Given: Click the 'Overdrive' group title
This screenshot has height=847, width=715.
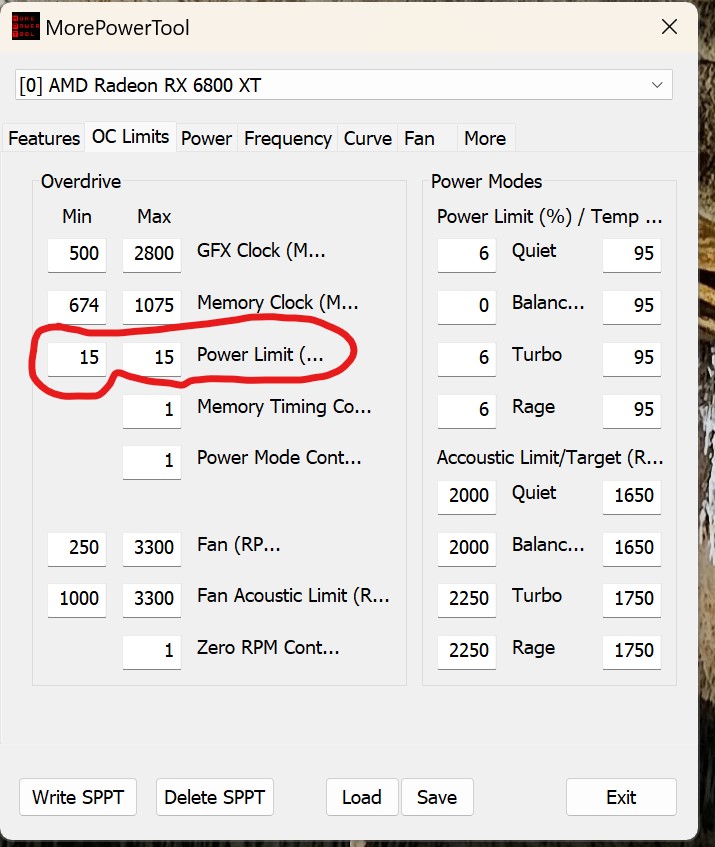Looking at the screenshot, I should pos(81,182).
